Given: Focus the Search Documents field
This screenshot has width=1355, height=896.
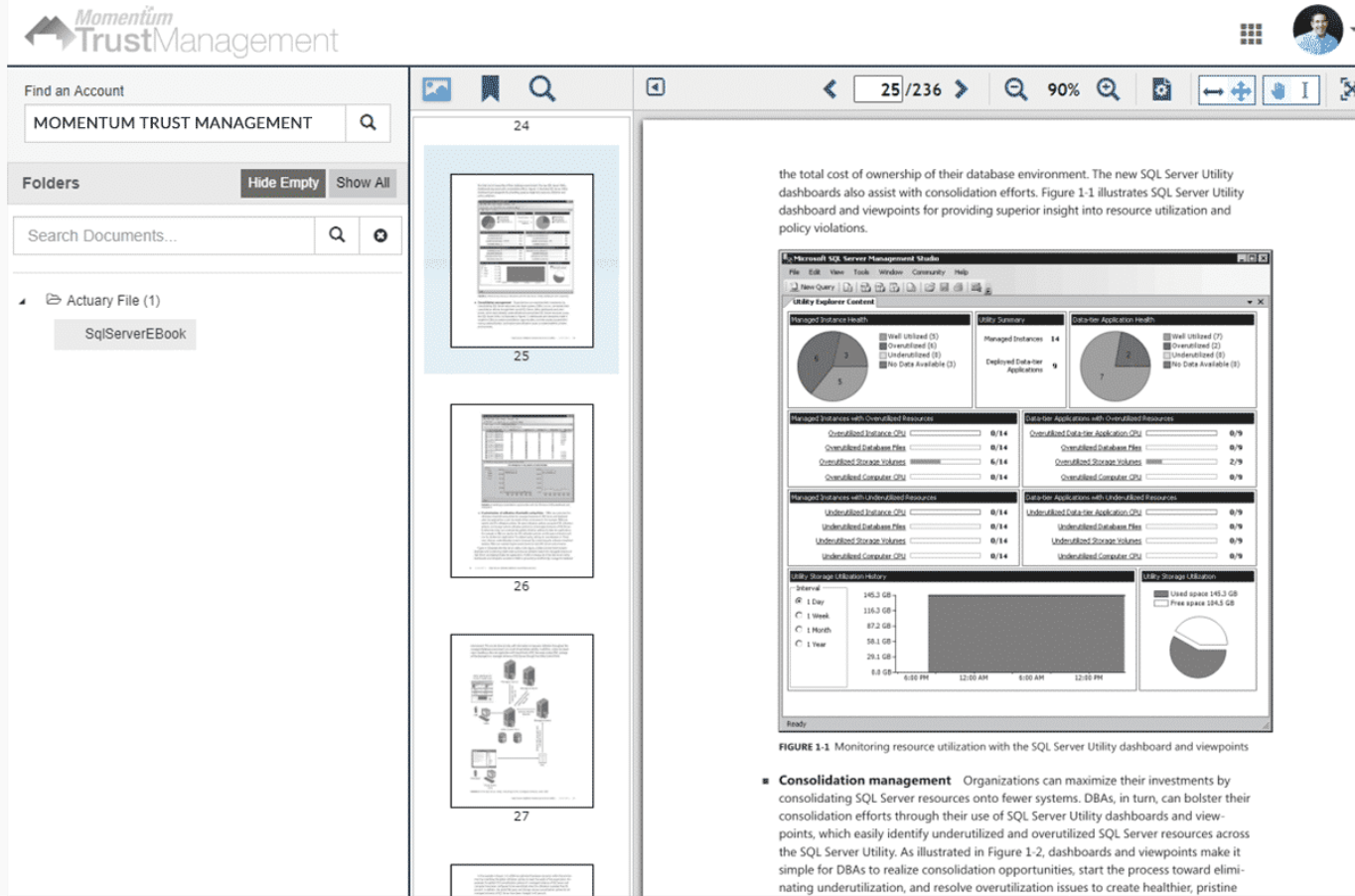Looking at the screenshot, I should pyautogui.click(x=164, y=235).
